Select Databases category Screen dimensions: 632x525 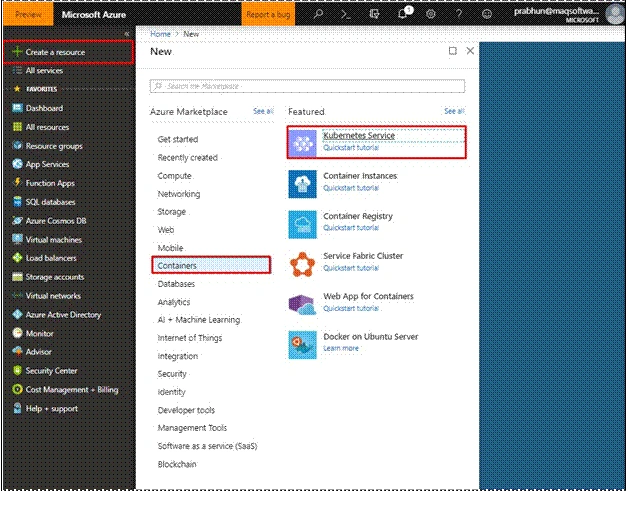coord(176,284)
